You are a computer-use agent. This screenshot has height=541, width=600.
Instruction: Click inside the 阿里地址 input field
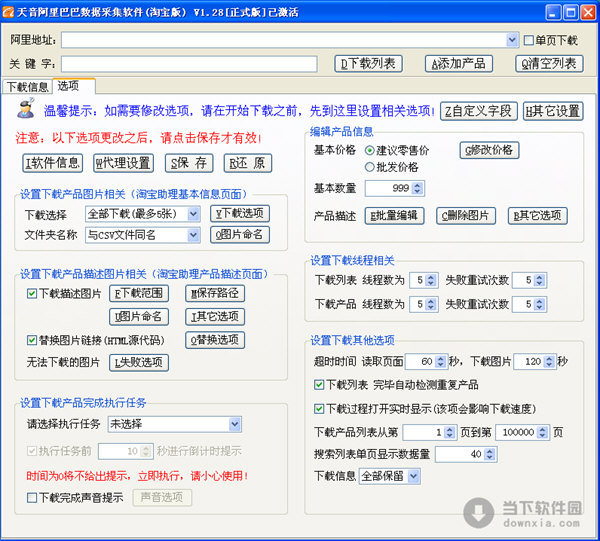tap(284, 40)
